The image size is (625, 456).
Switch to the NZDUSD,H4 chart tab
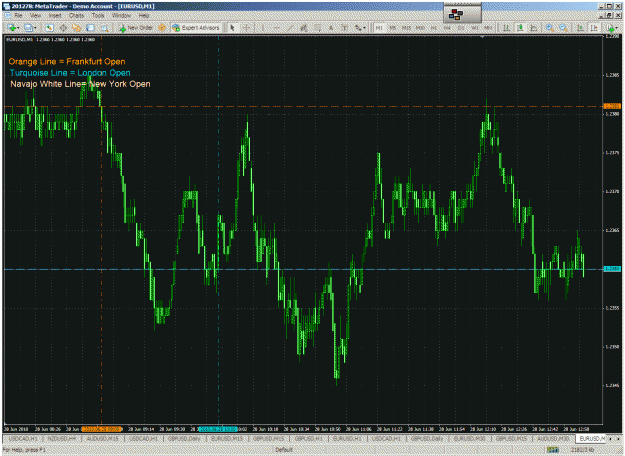tap(62, 438)
